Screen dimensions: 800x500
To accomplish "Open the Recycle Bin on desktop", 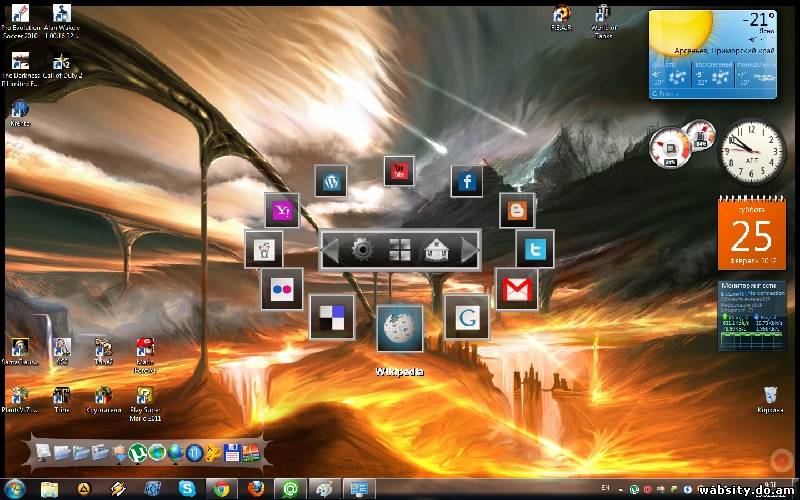I will click(x=770, y=399).
